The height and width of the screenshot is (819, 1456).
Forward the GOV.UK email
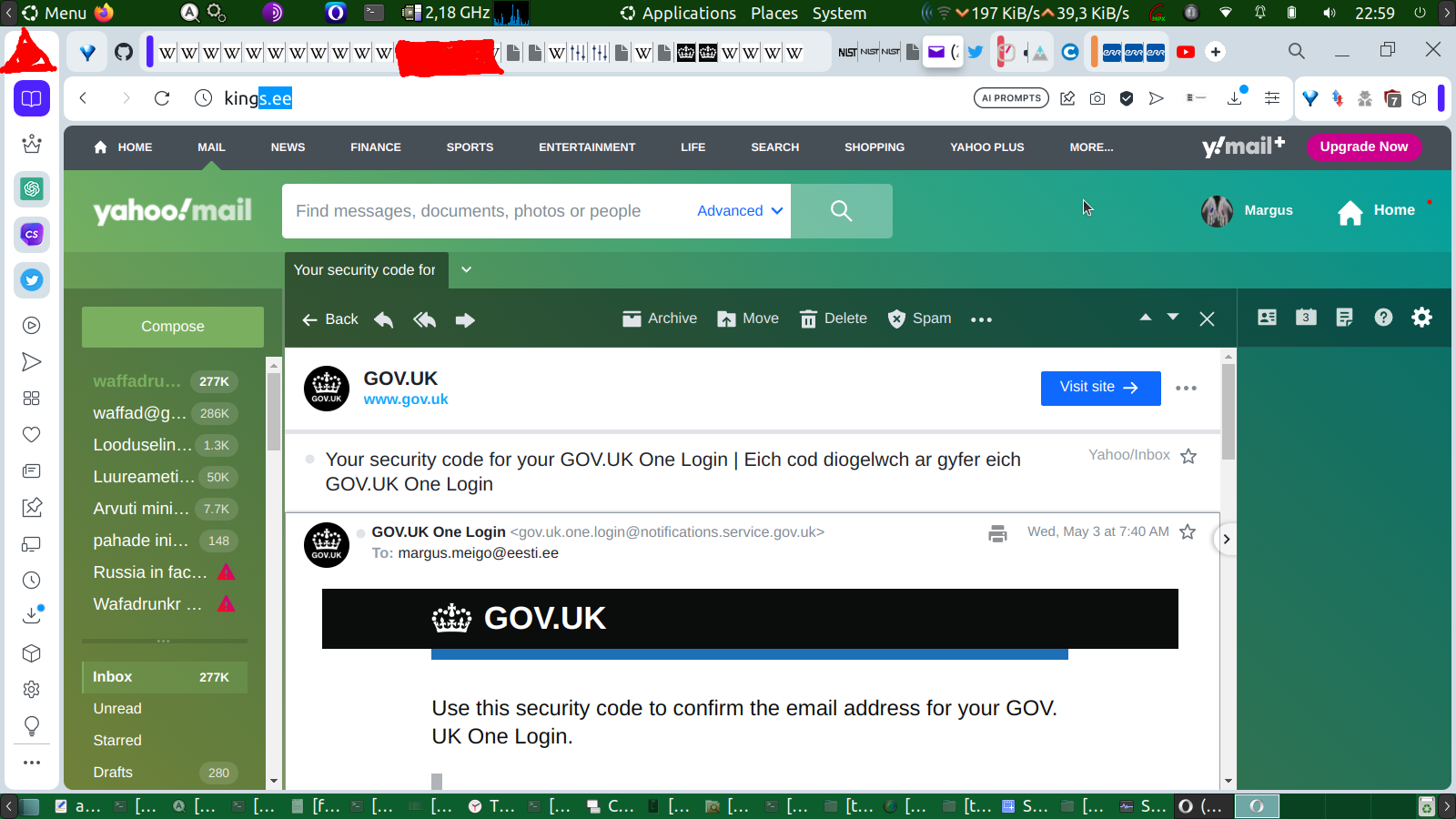click(x=465, y=319)
